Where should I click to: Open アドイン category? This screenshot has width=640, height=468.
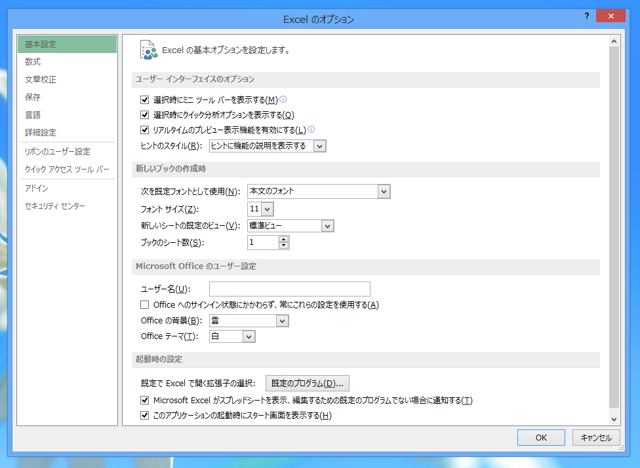(x=67, y=188)
